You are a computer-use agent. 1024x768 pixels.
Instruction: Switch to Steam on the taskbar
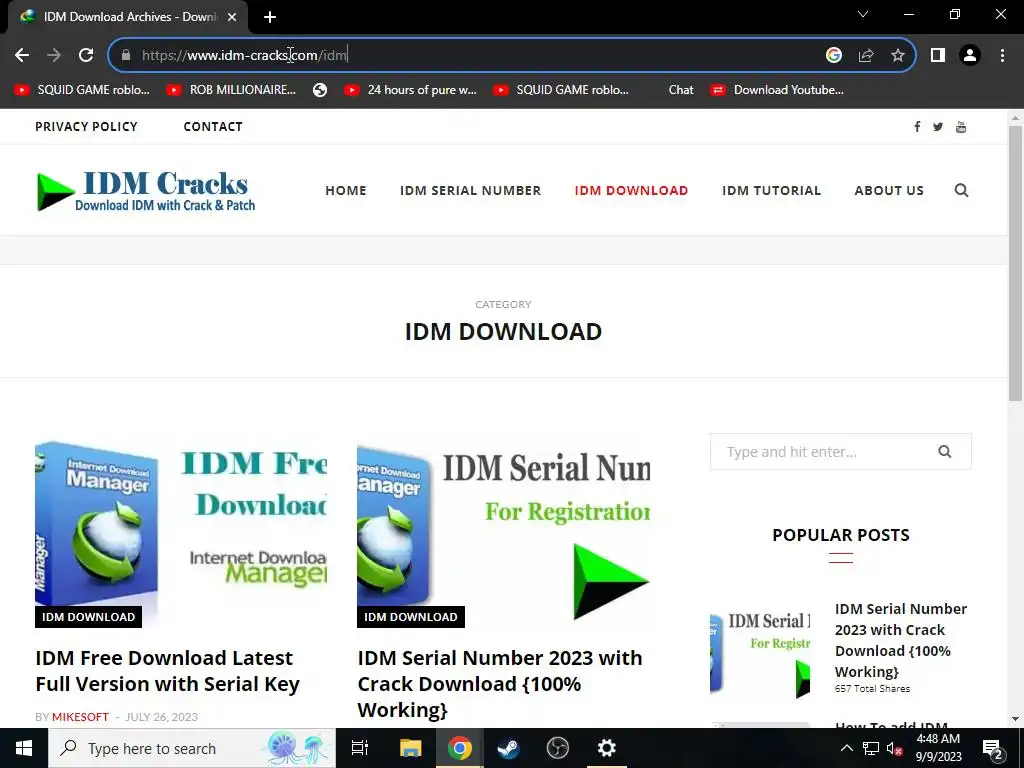[508, 748]
